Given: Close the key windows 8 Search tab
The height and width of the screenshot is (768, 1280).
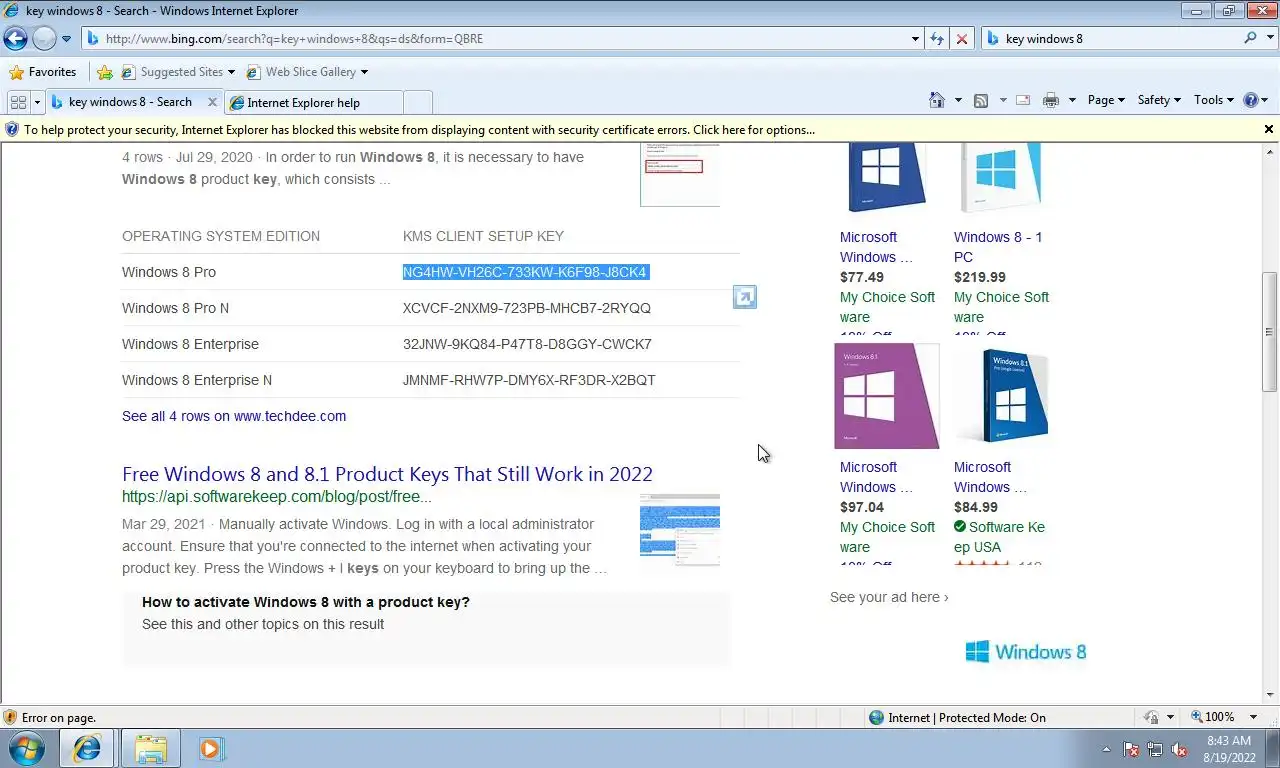Looking at the screenshot, I should pyautogui.click(x=212, y=102).
